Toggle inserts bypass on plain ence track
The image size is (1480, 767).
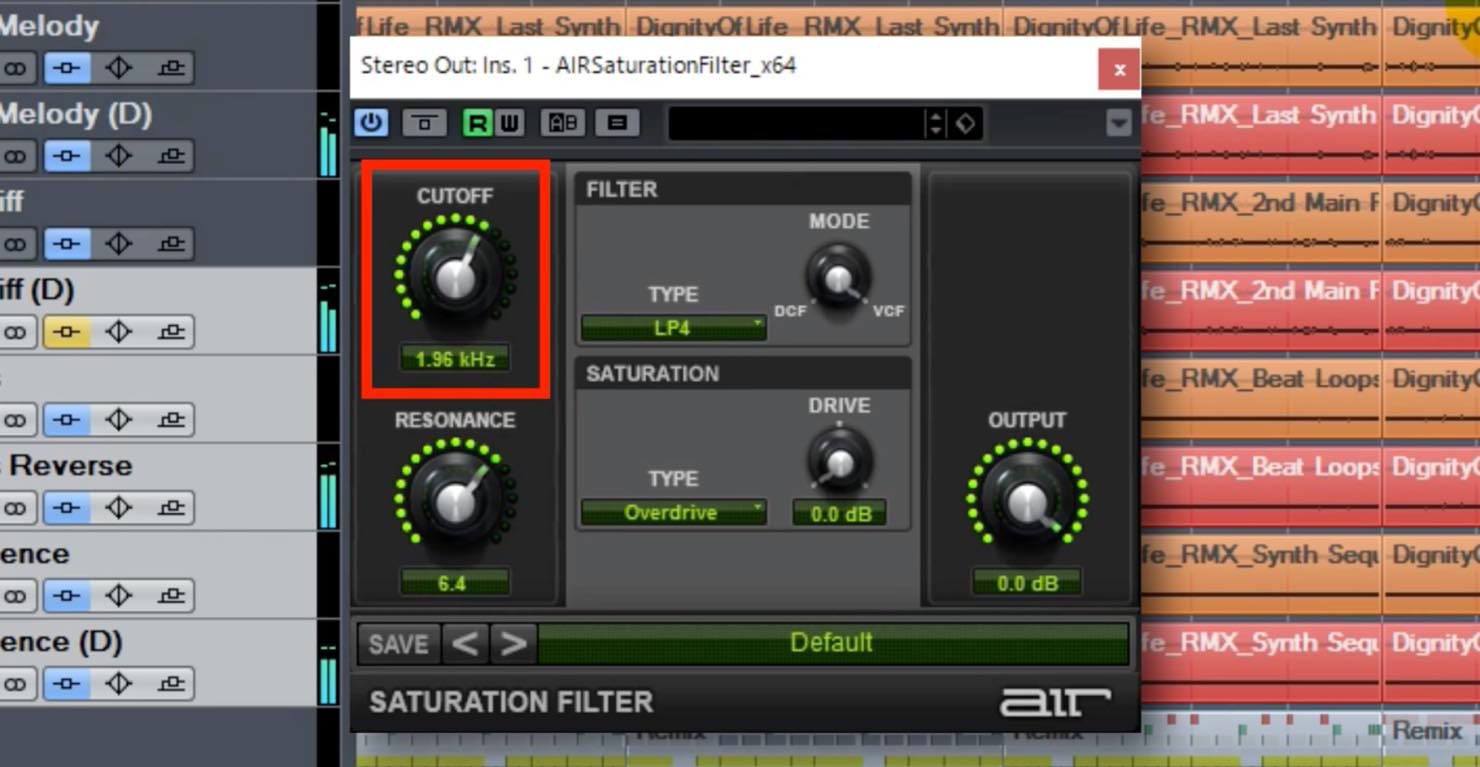coord(67,596)
